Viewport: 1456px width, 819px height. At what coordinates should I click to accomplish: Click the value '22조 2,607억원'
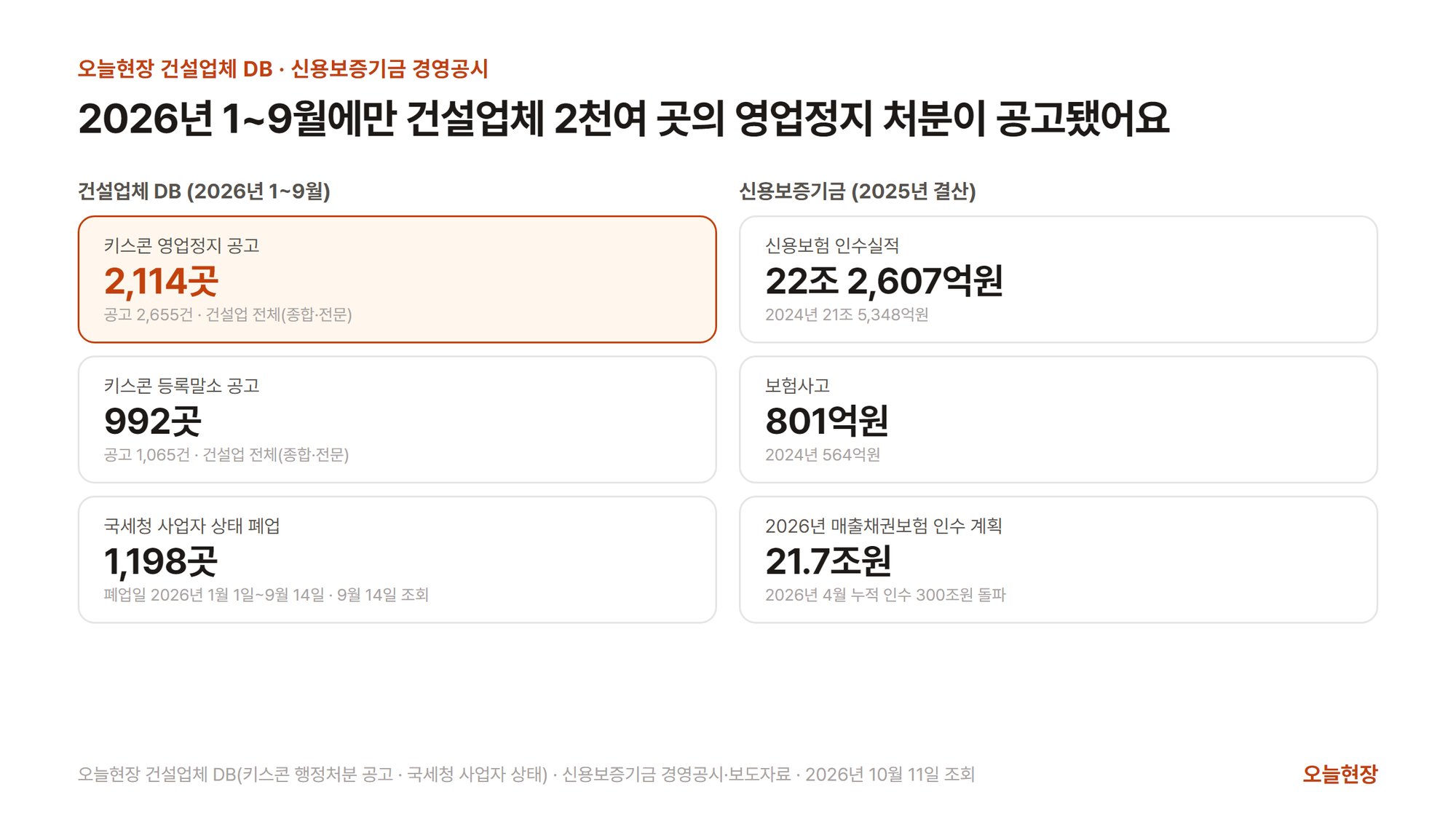click(x=884, y=281)
